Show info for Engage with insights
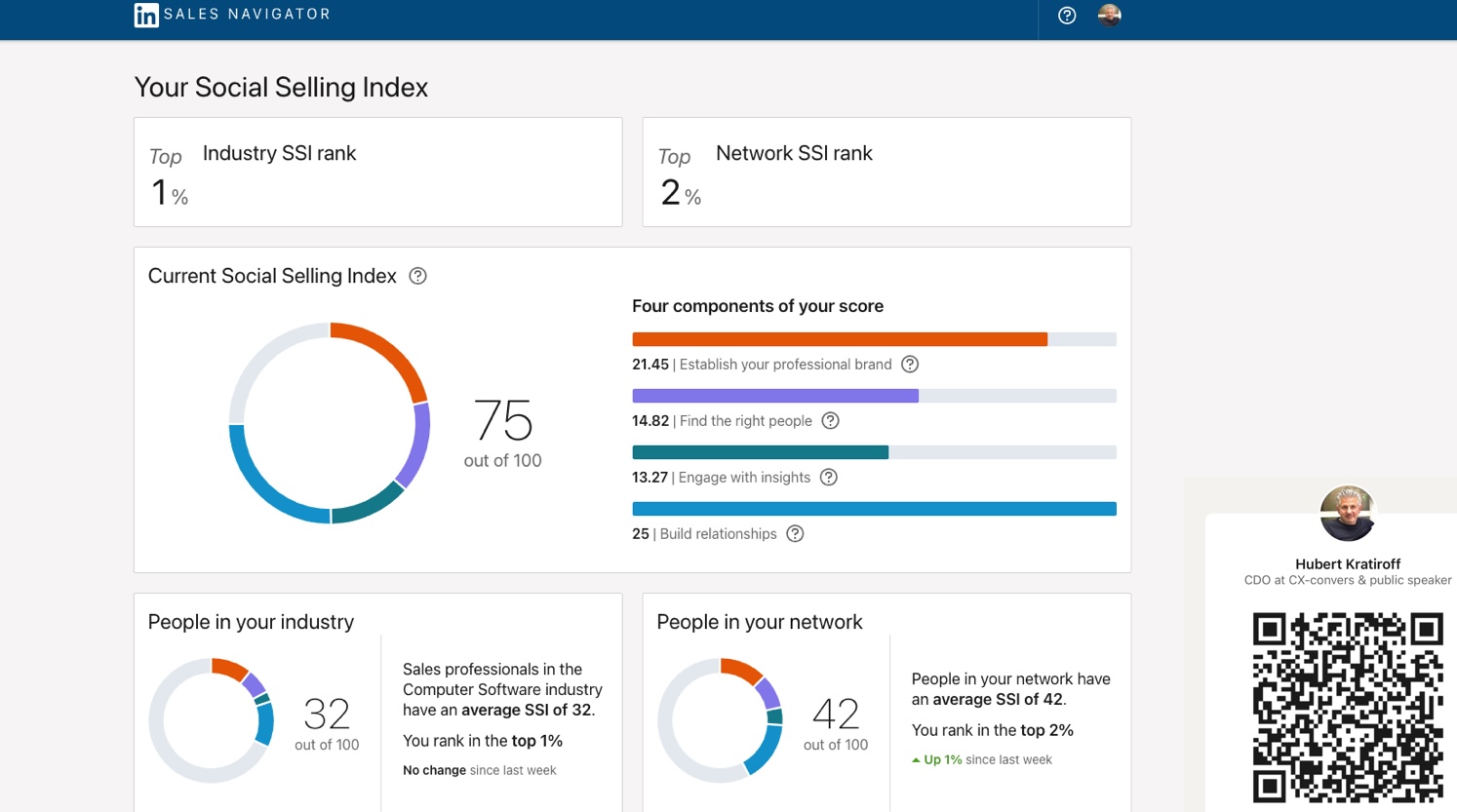This screenshot has width=1457, height=812. [x=828, y=478]
